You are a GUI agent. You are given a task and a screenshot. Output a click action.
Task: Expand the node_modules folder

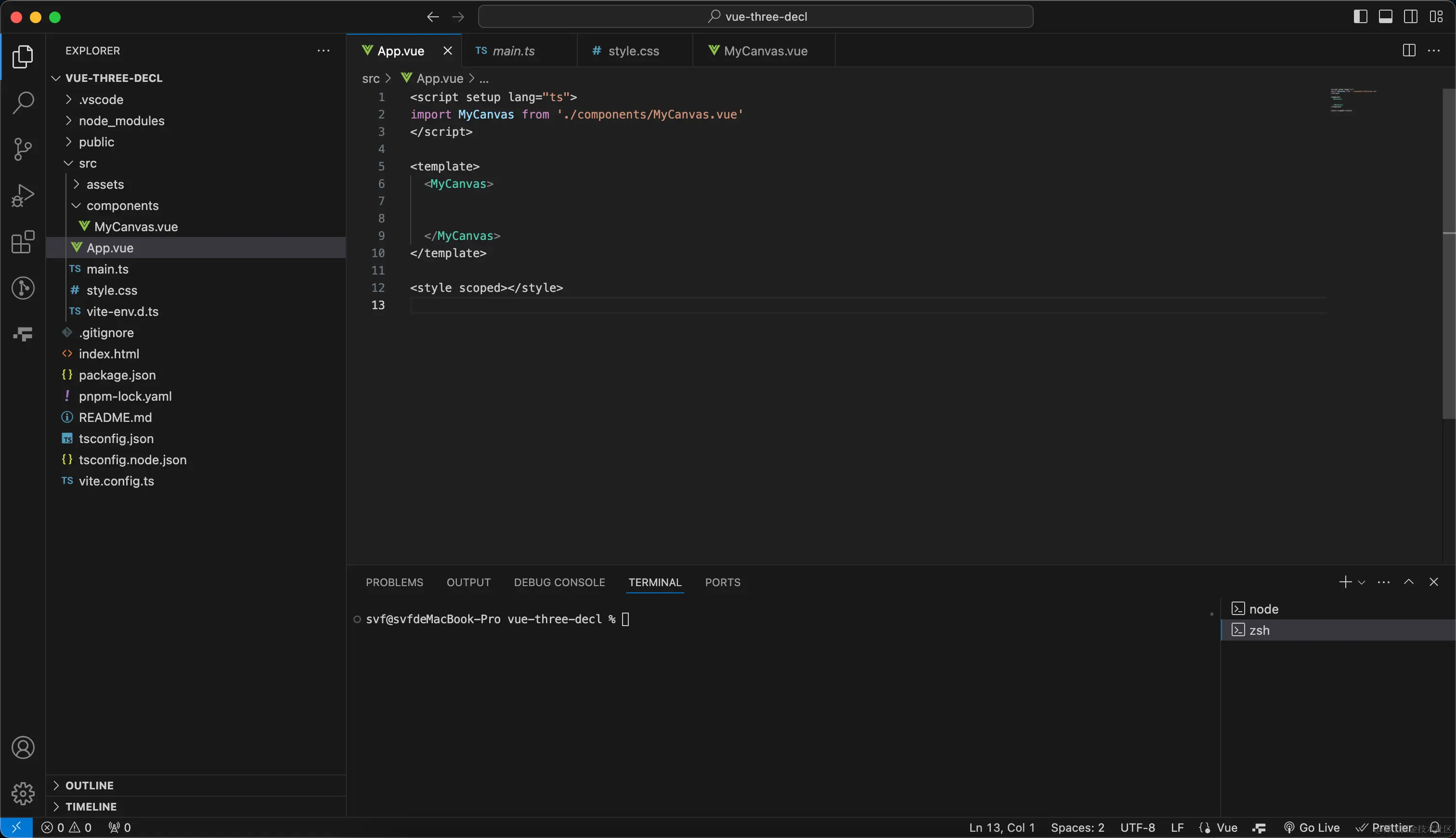coord(121,121)
